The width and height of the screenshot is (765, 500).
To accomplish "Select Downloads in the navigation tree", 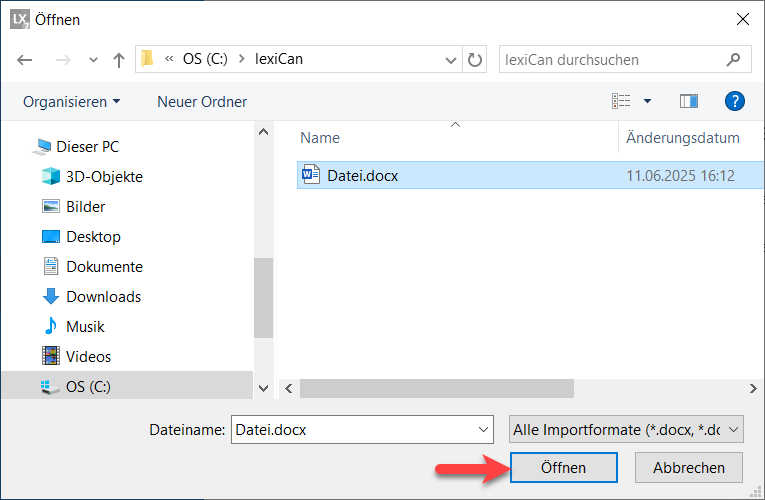I will tap(103, 296).
